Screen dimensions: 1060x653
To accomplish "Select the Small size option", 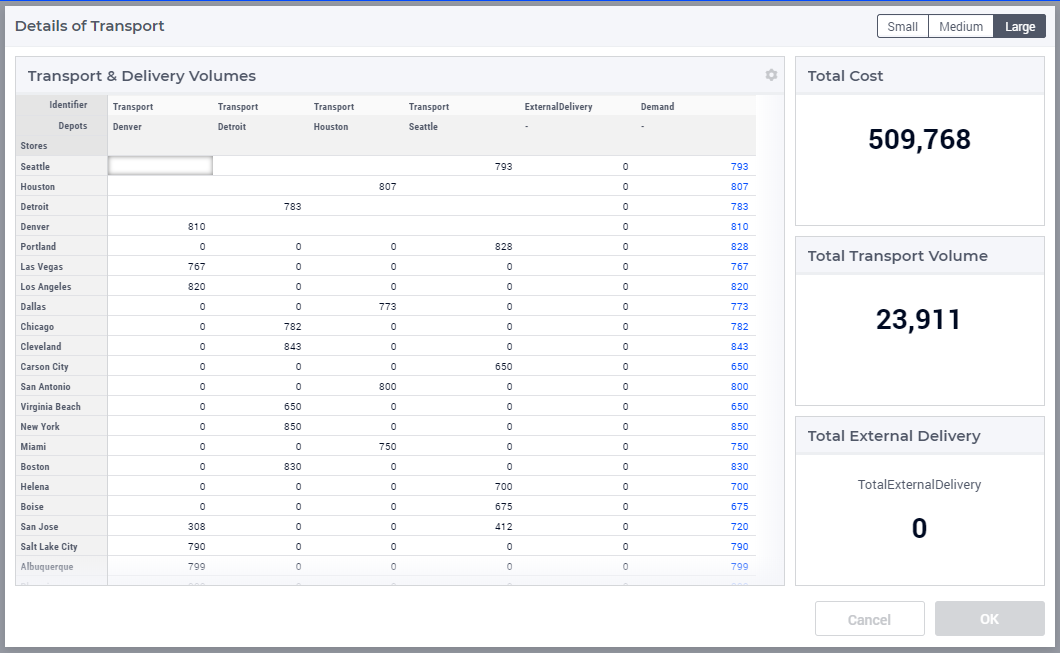I will (902, 26).
